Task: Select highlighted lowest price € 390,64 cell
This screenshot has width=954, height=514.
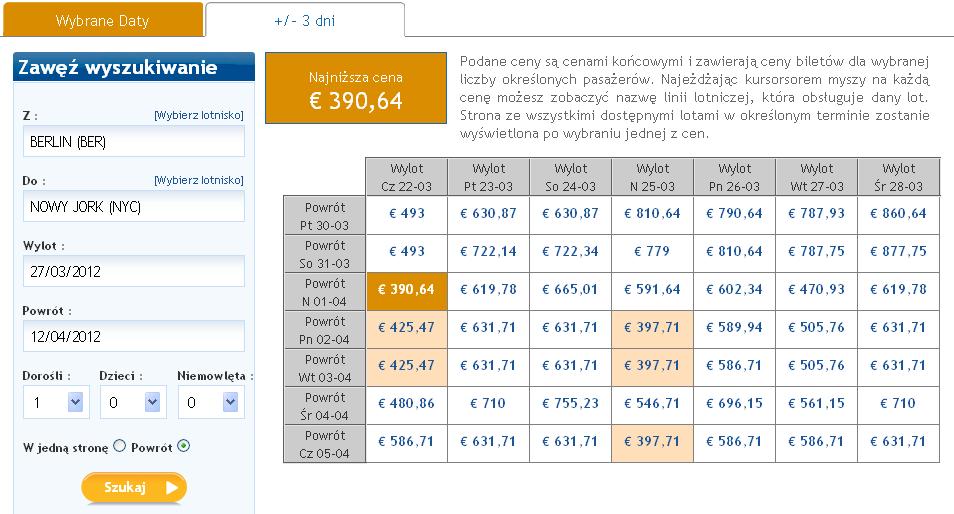Action: pyautogui.click(x=406, y=290)
